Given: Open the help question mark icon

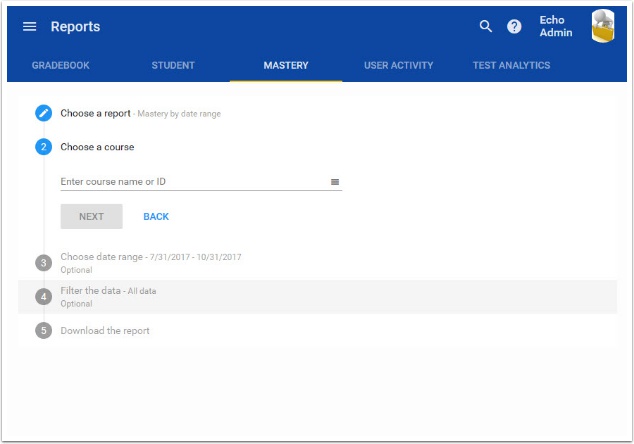Looking at the screenshot, I should click(x=514, y=27).
